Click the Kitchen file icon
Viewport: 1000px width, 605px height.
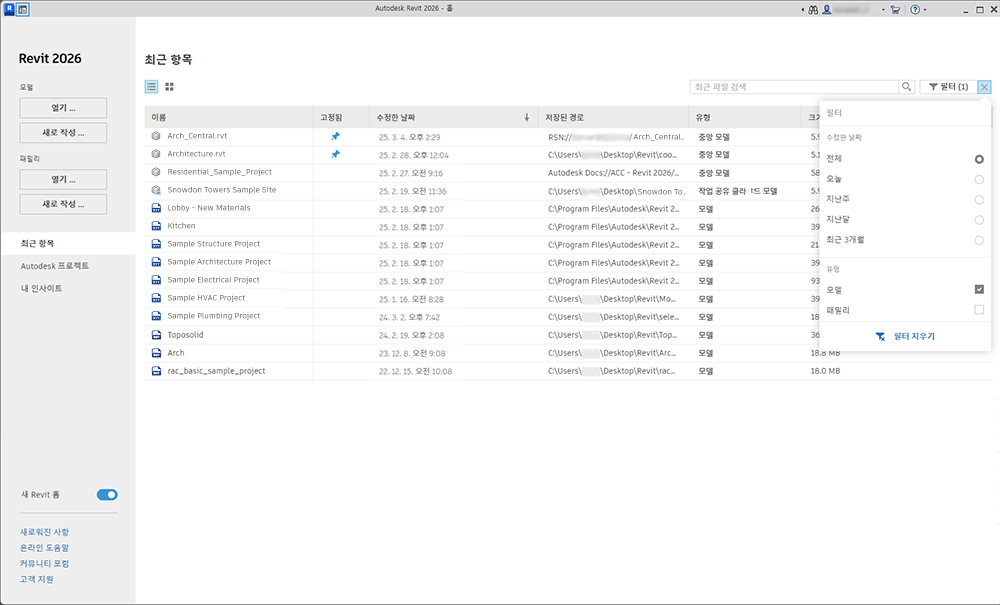(156, 226)
